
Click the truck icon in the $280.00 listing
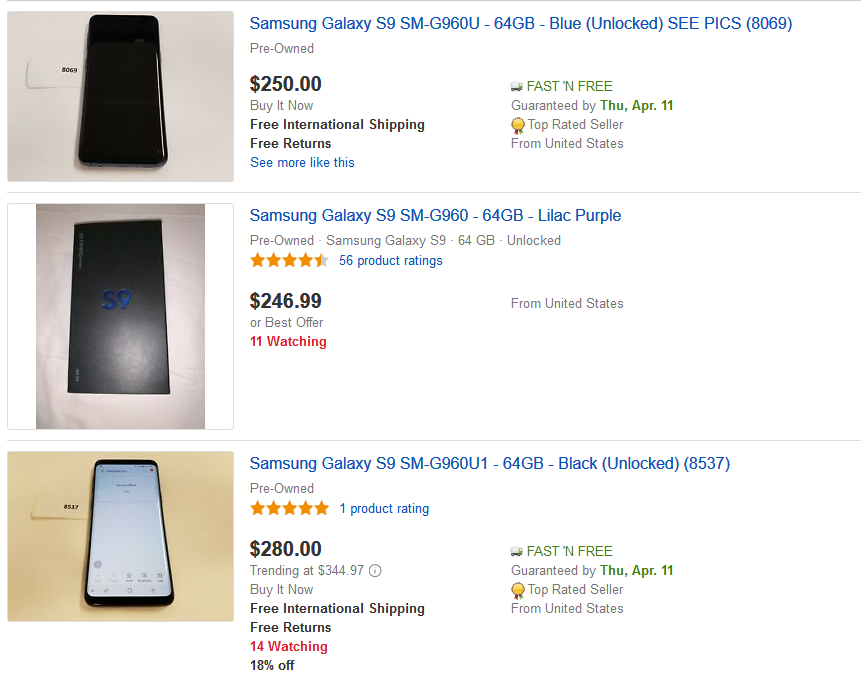[x=517, y=551]
